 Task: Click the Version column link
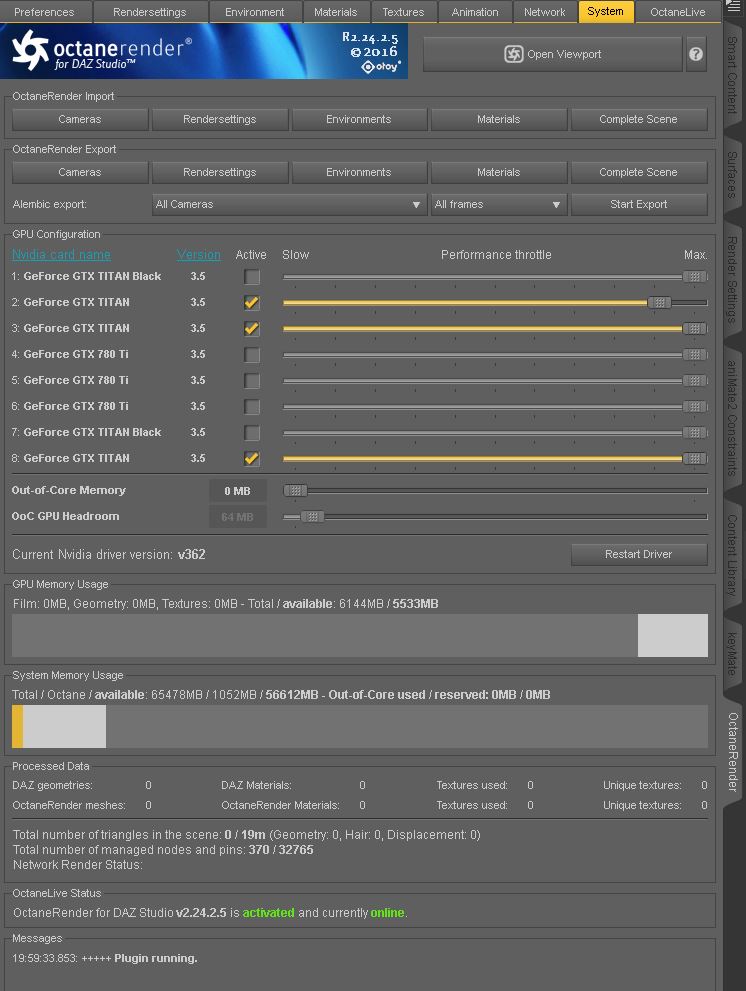199,255
